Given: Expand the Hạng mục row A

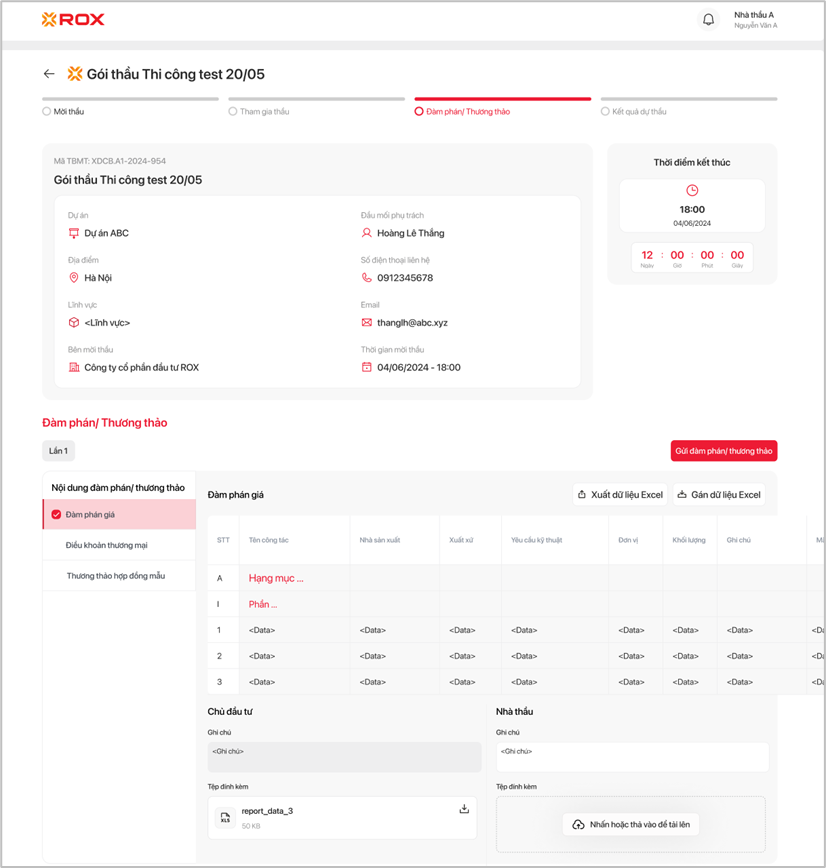Looking at the screenshot, I should coord(276,578).
